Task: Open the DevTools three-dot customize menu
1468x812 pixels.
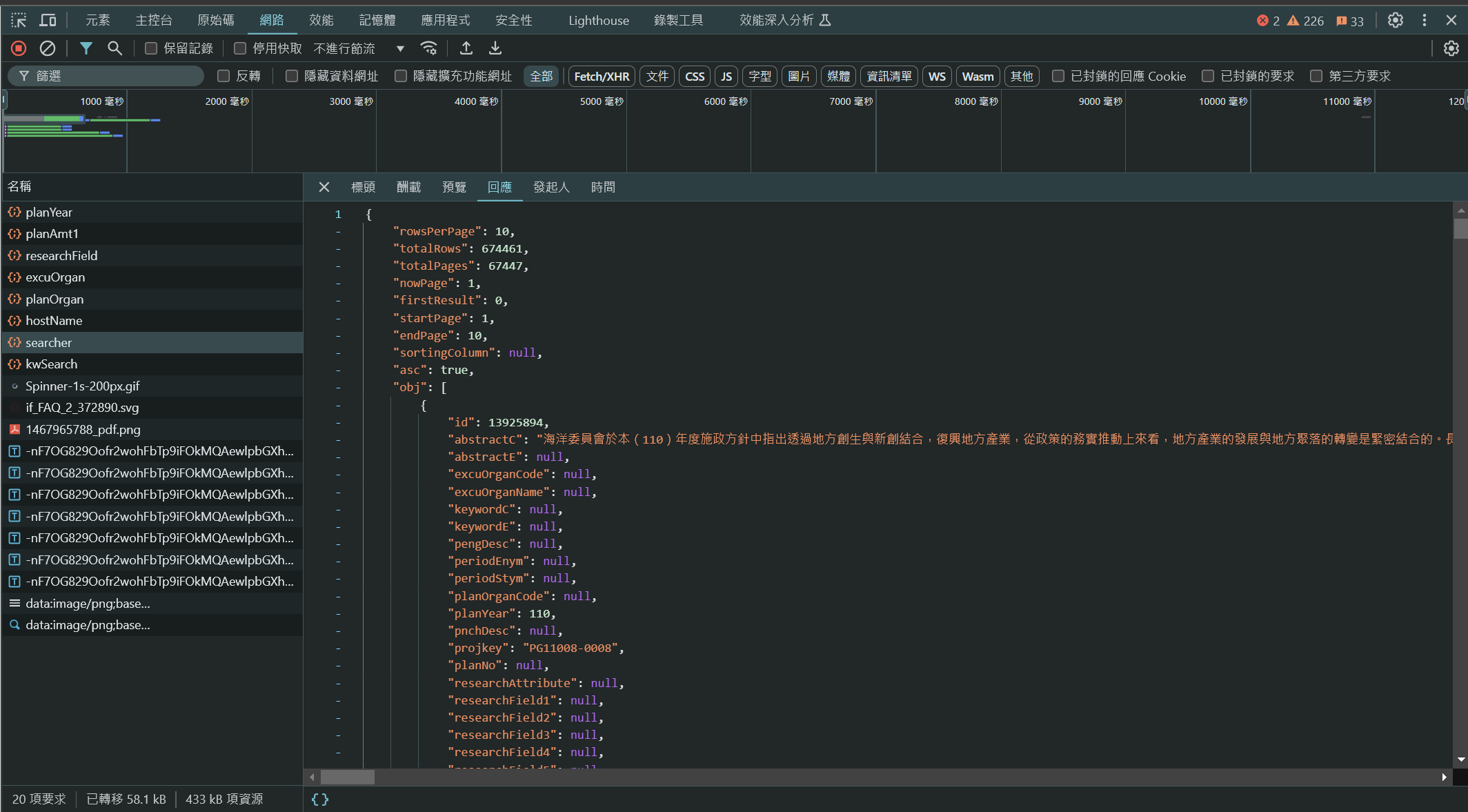Action: click(1425, 20)
